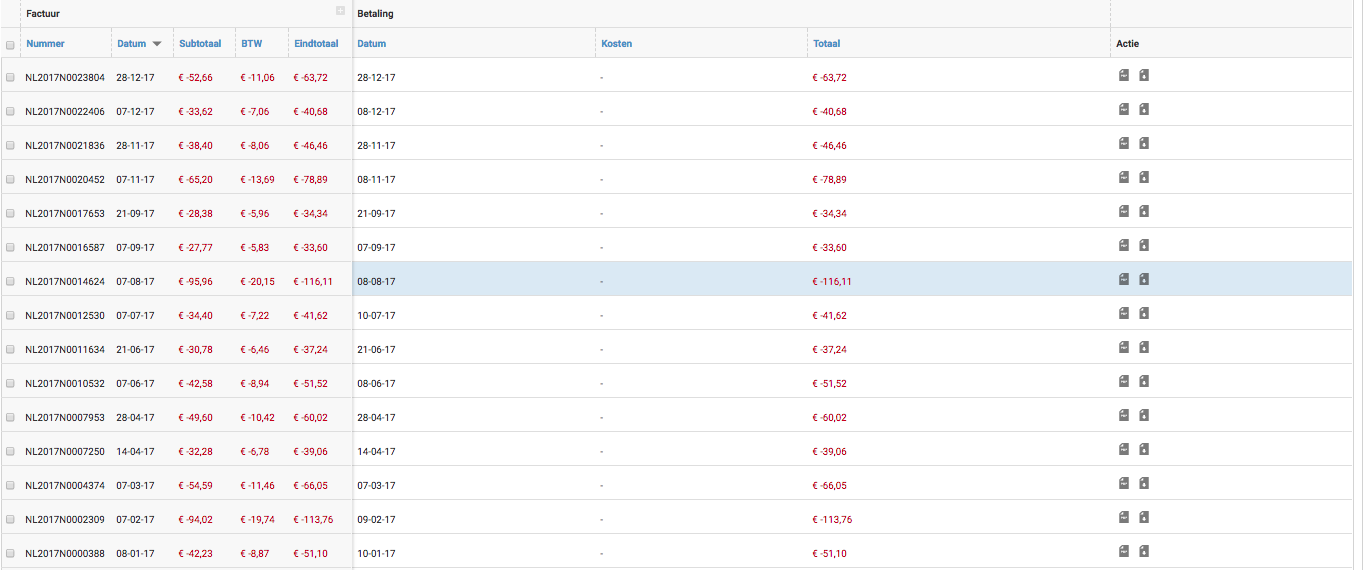Expand the Factuur column group plus icon
The width and height of the screenshot is (1363, 570).
tap(340, 11)
